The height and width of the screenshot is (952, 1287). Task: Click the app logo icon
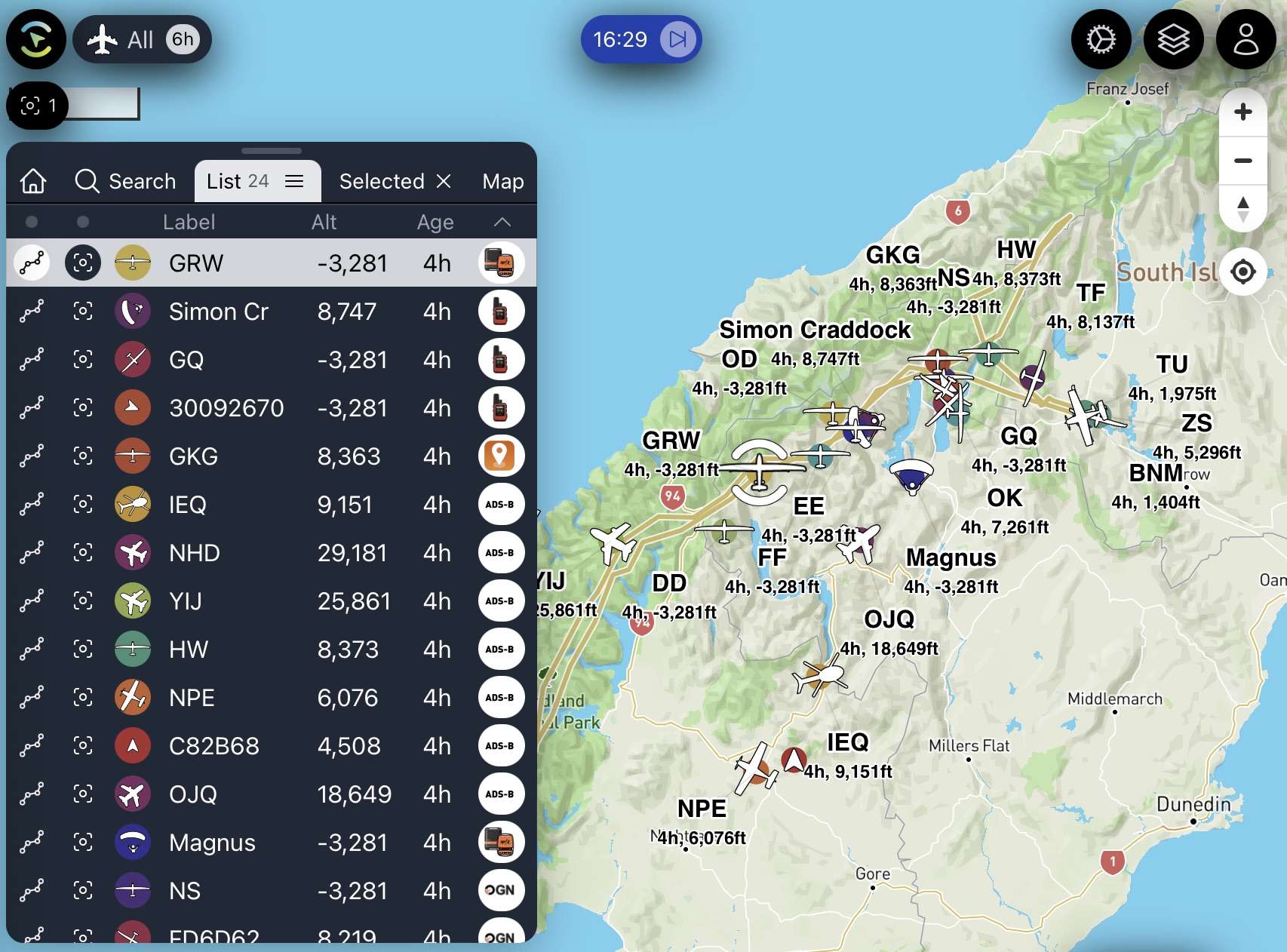point(36,39)
